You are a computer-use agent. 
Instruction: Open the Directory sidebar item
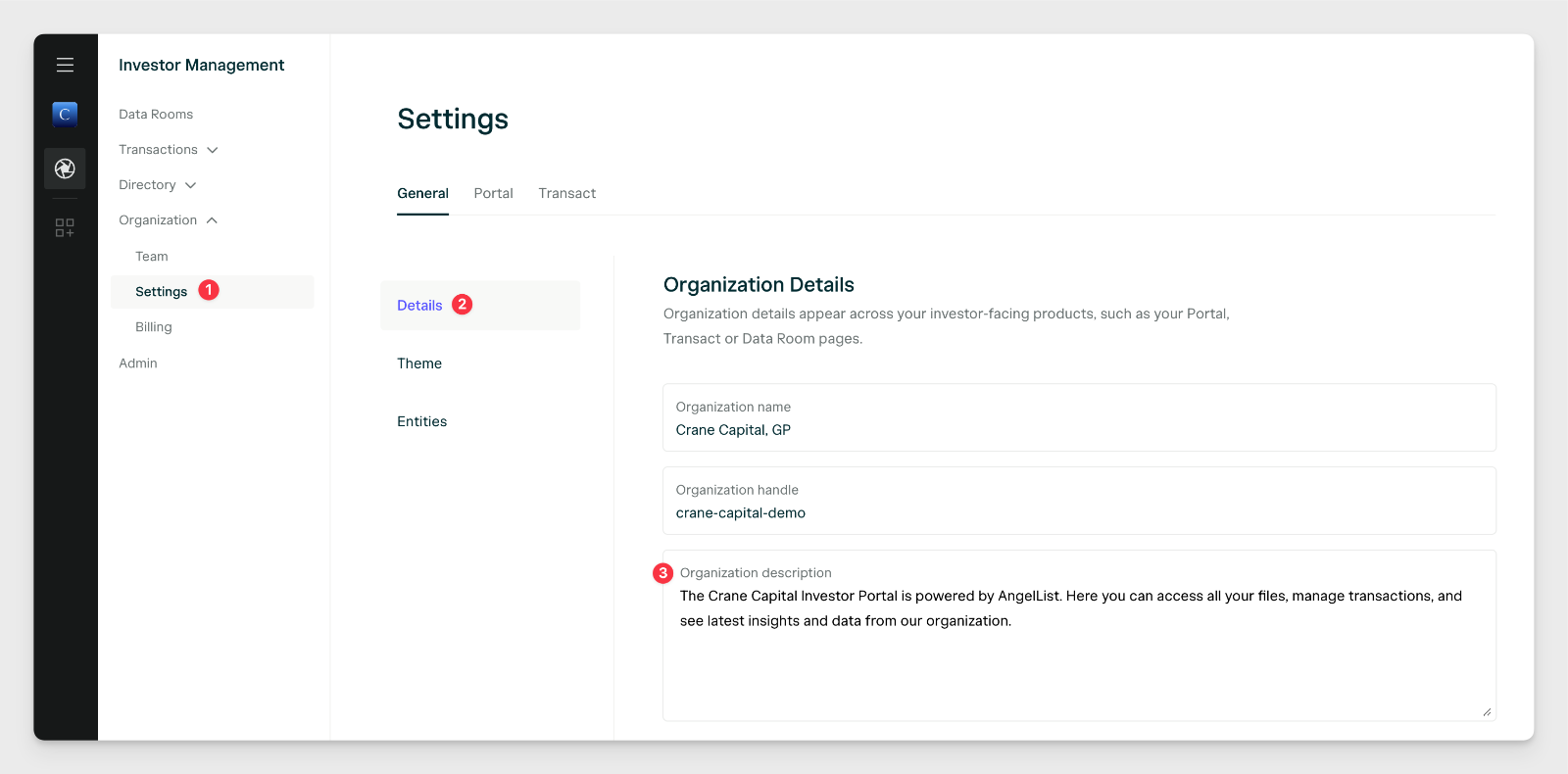(x=147, y=185)
